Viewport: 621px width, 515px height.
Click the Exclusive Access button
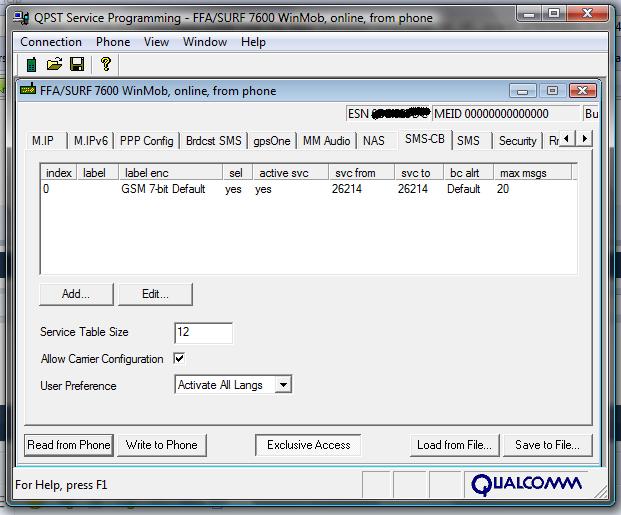click(x=308, y=445)
